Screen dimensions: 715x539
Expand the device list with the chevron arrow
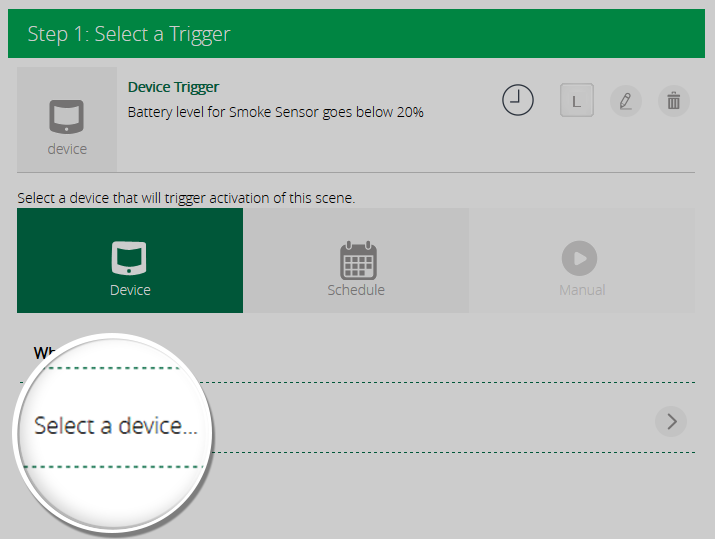[x=671, y=422]
